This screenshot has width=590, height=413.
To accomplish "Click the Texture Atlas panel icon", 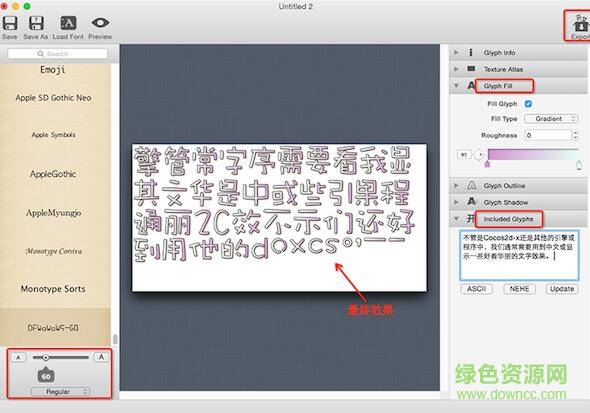I will pyautogui.click(x=471, y=69).
